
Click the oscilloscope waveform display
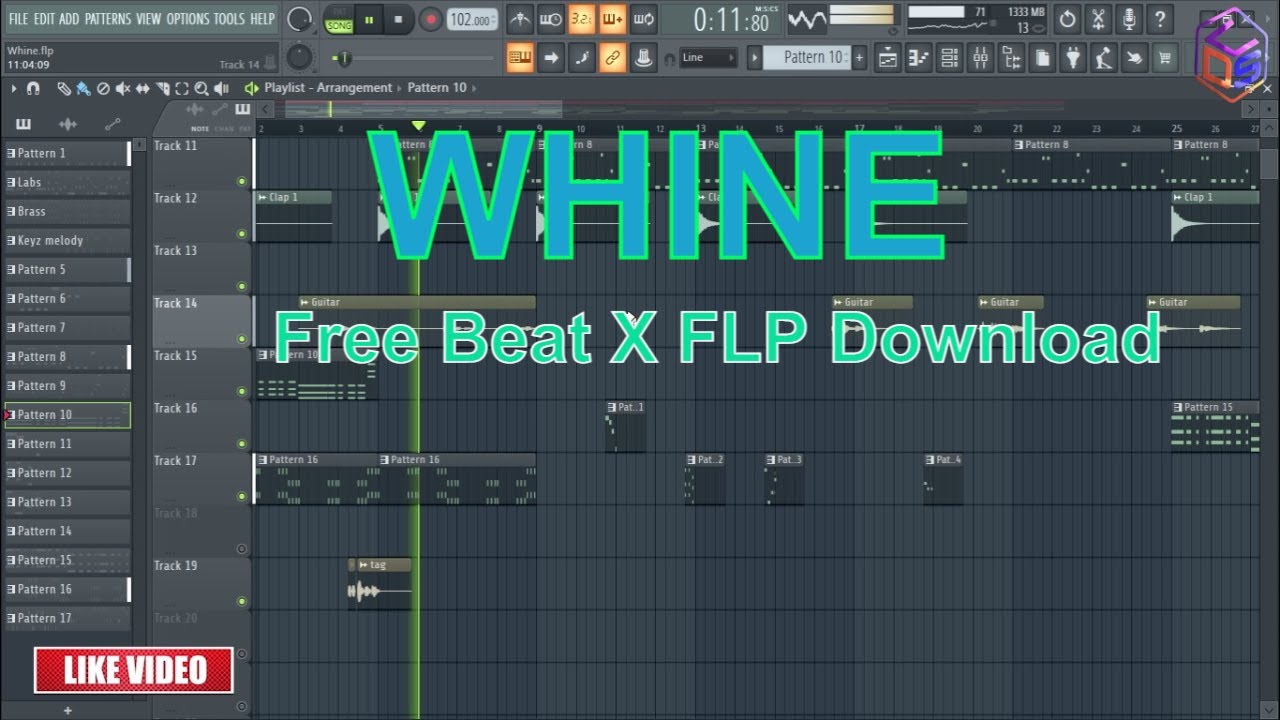[x=806, y=19]
